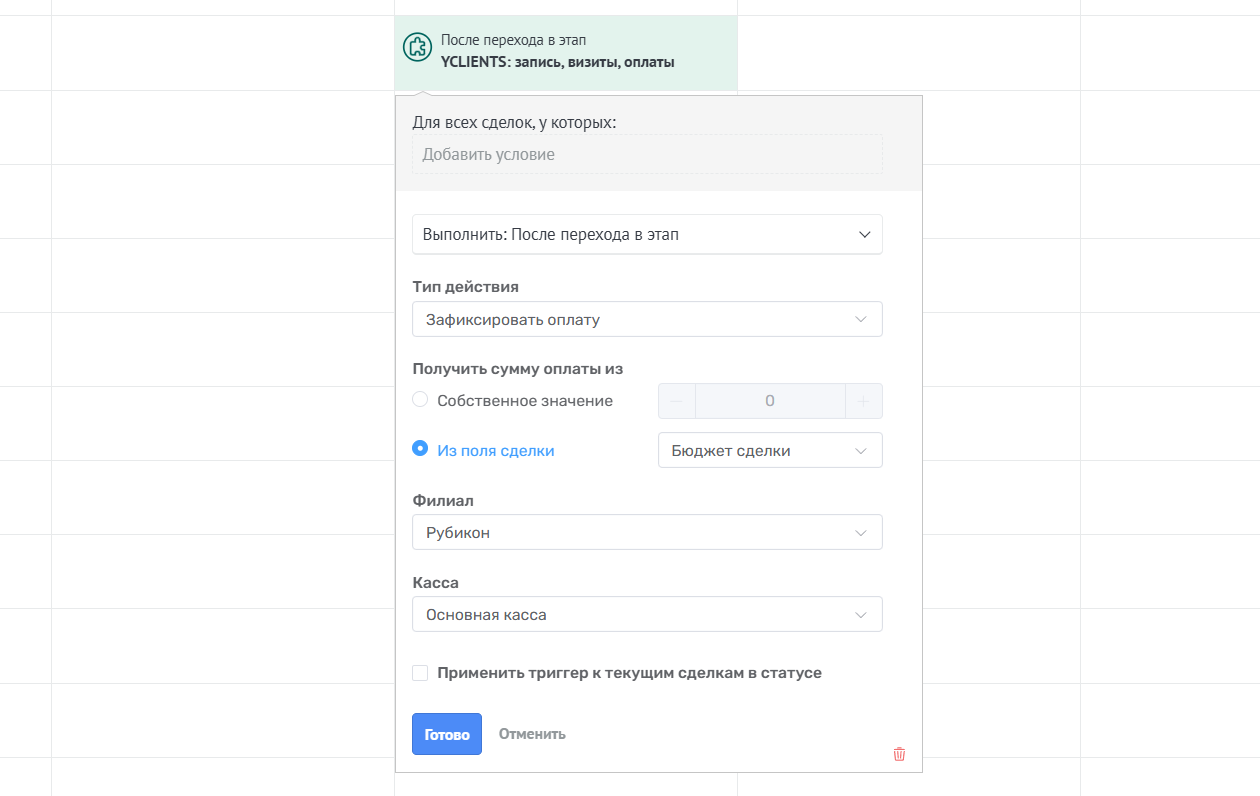1260x796 pixels.
Task: Select the 'Из поля сделки' radio option
Action: point(420,449)
